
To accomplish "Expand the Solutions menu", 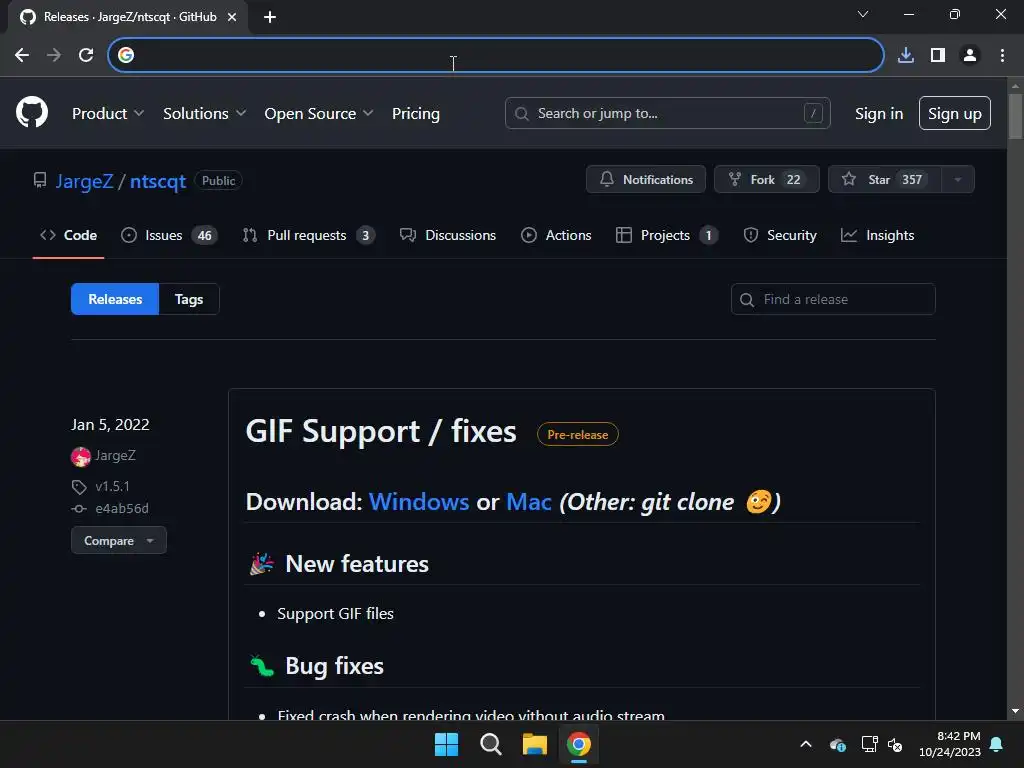I will [x=204, y=113].
